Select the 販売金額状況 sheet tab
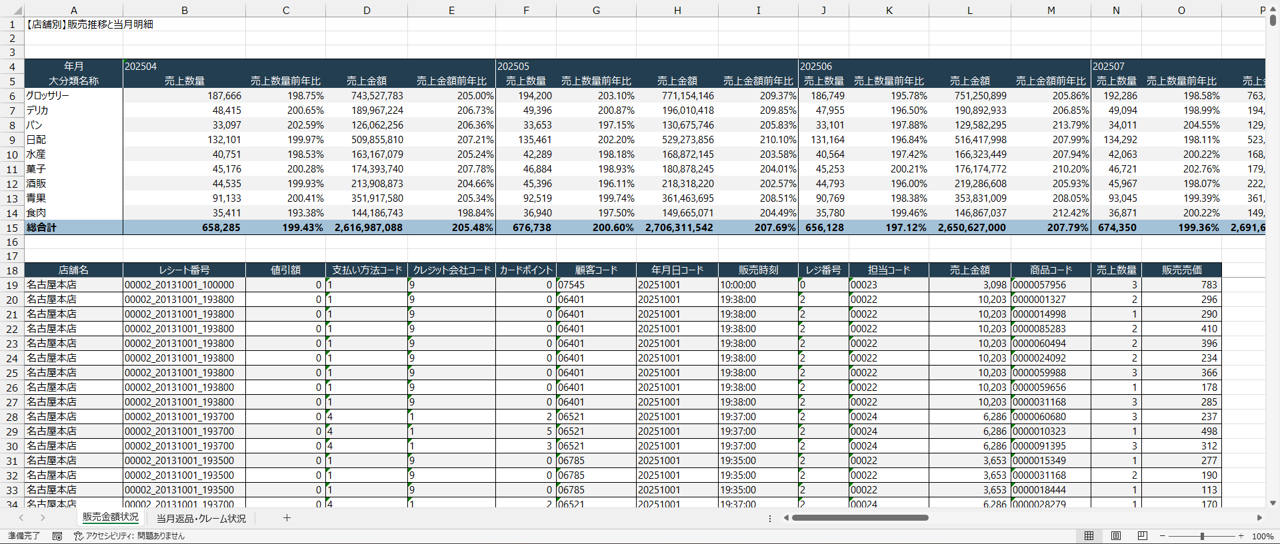Screen dimensions: 1280x544 pyautogui.click(x=110, y=518)
